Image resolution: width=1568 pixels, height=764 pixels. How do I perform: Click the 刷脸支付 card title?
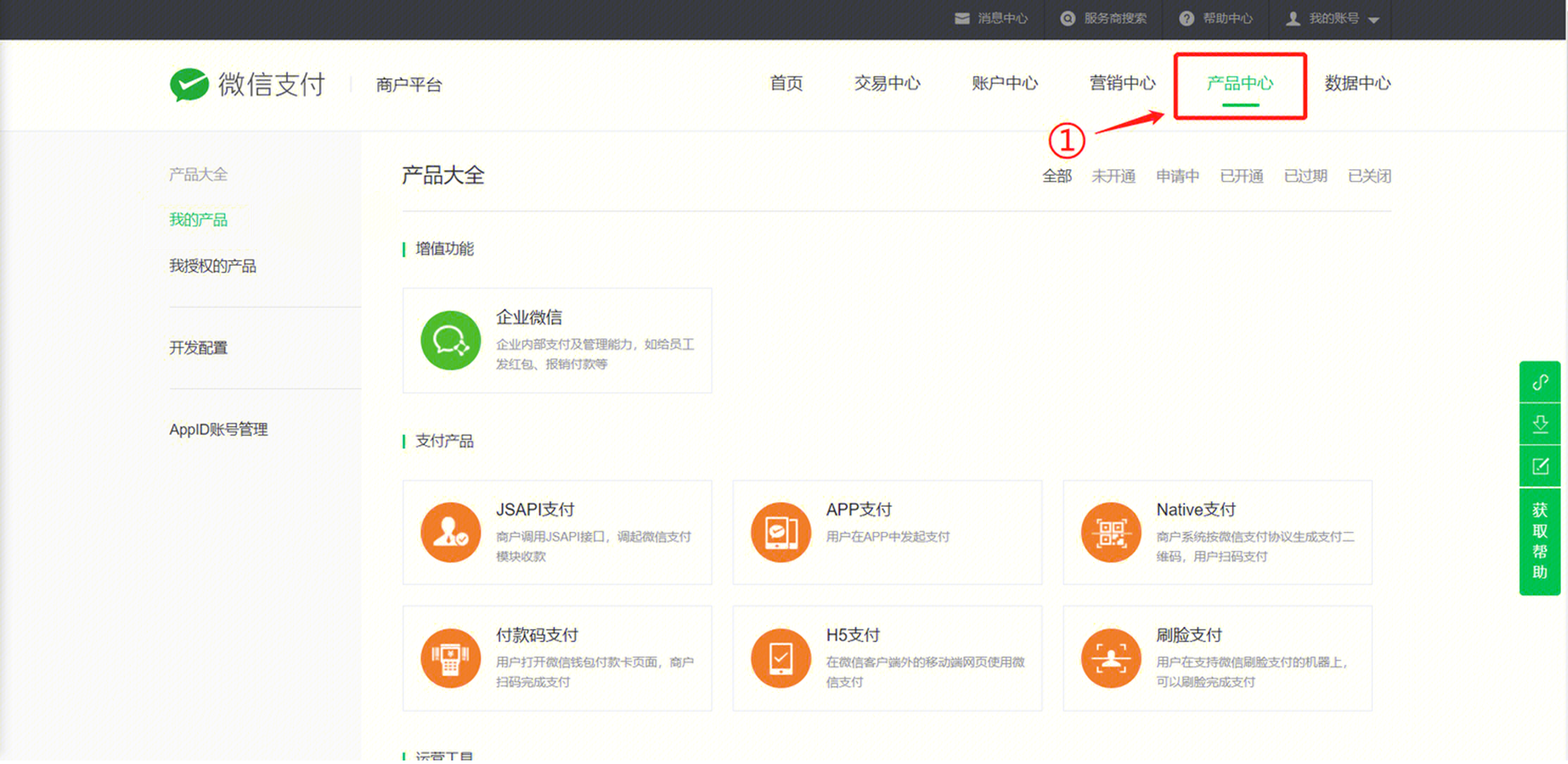click(x=1189, y=635)
